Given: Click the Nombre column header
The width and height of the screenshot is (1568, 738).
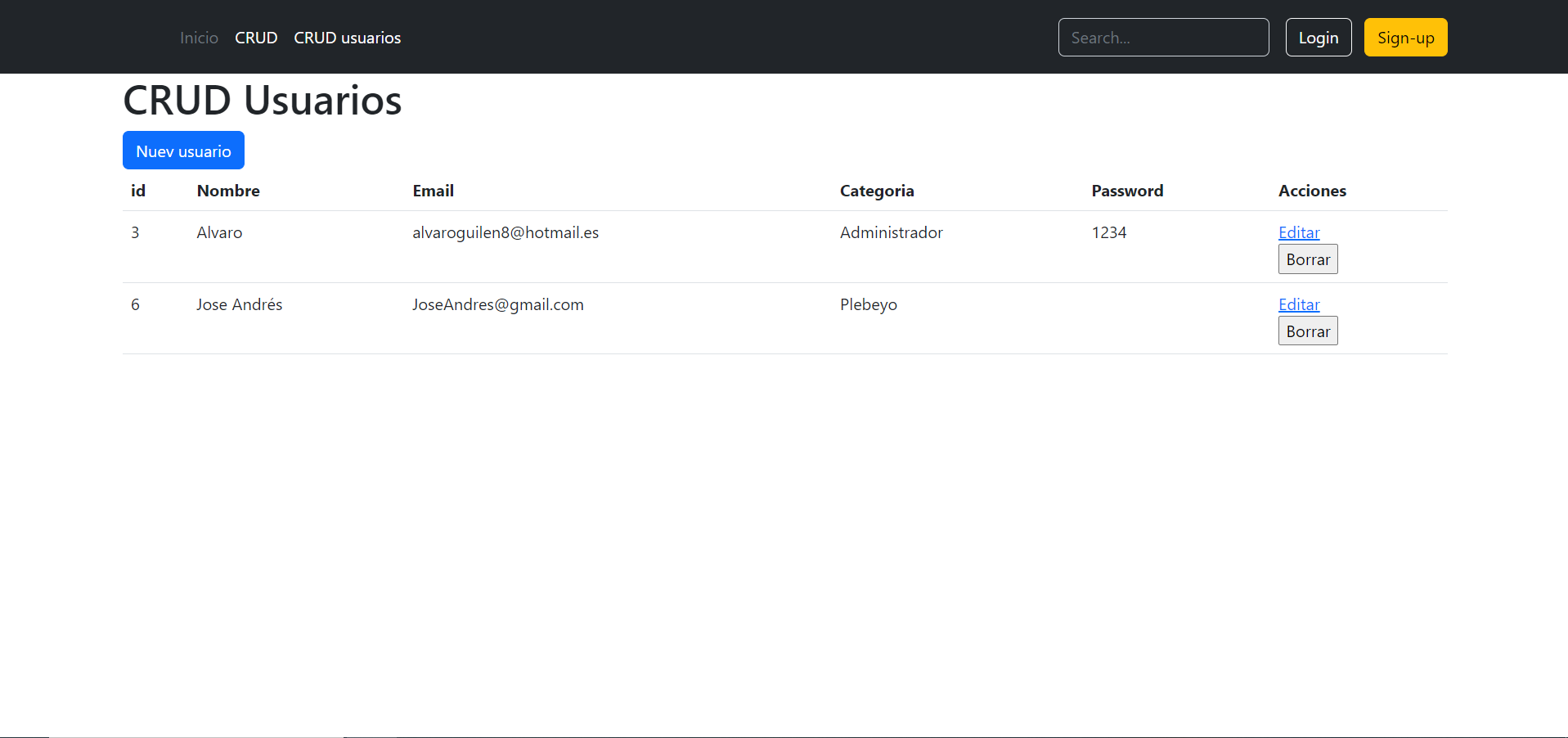Looking at the screenshot, I should click(228, 191).
